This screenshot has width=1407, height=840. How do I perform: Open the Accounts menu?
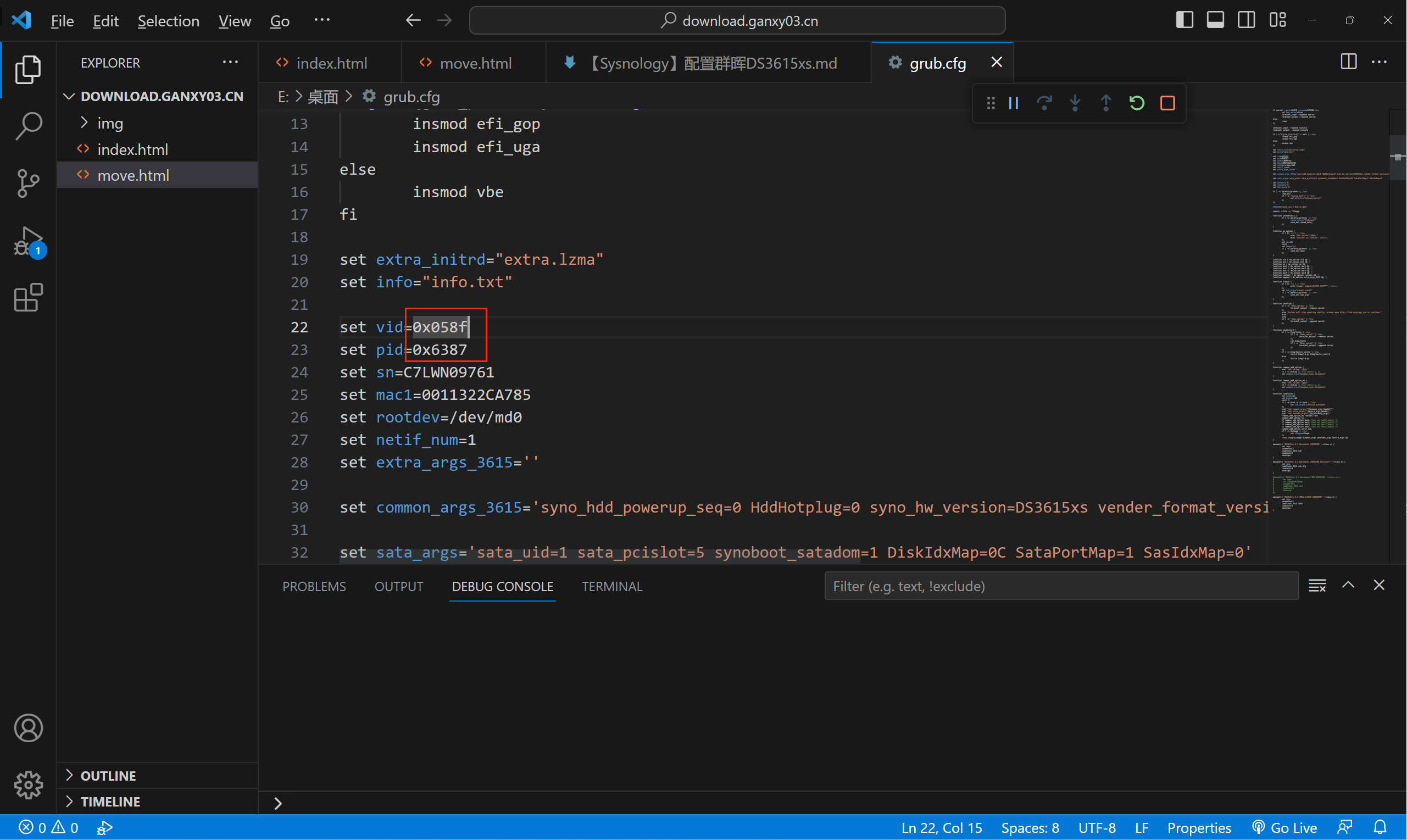pos(29,727)
